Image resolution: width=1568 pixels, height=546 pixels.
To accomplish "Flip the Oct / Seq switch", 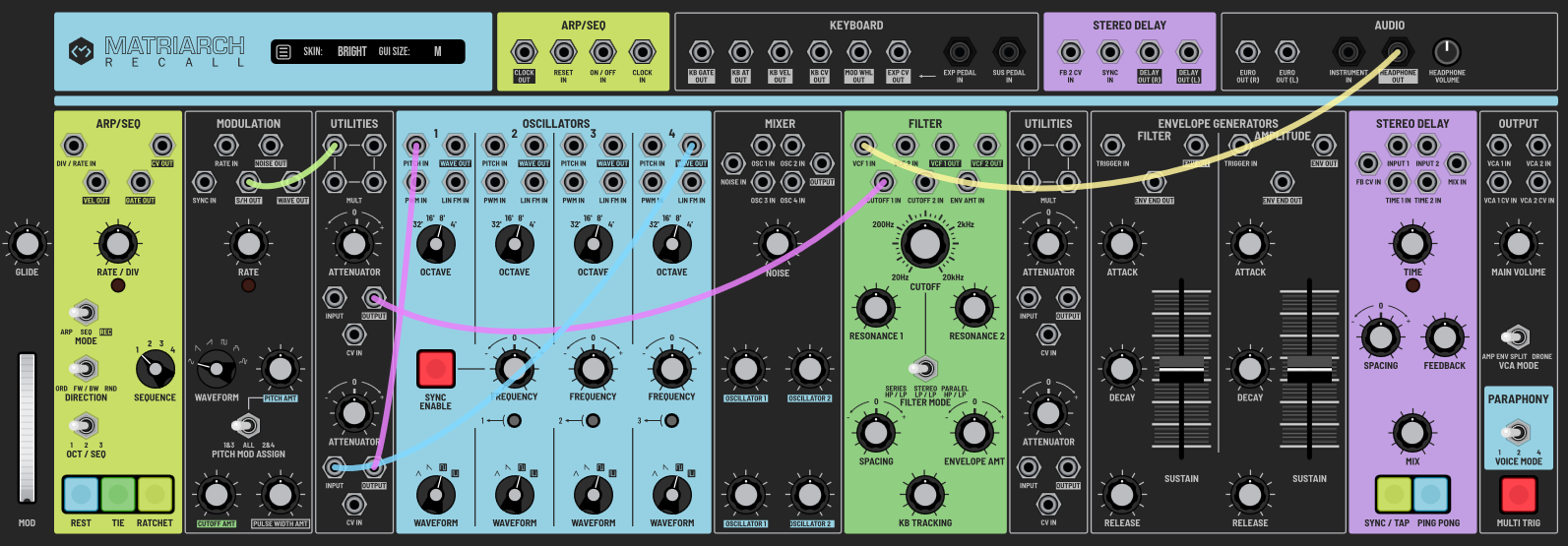I will [x=86, y=426].
